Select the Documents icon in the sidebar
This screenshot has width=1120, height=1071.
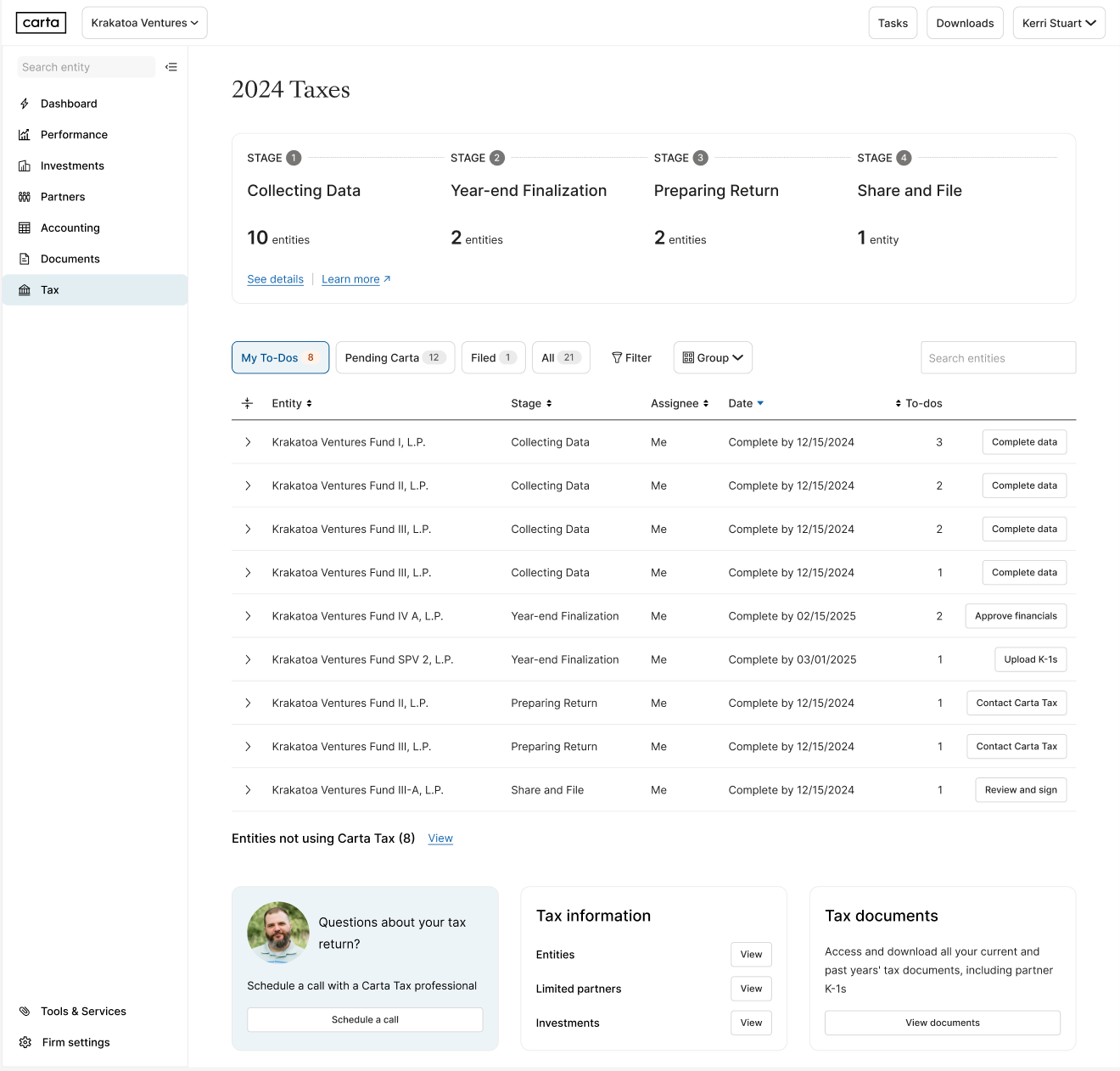tap(25, 258)
